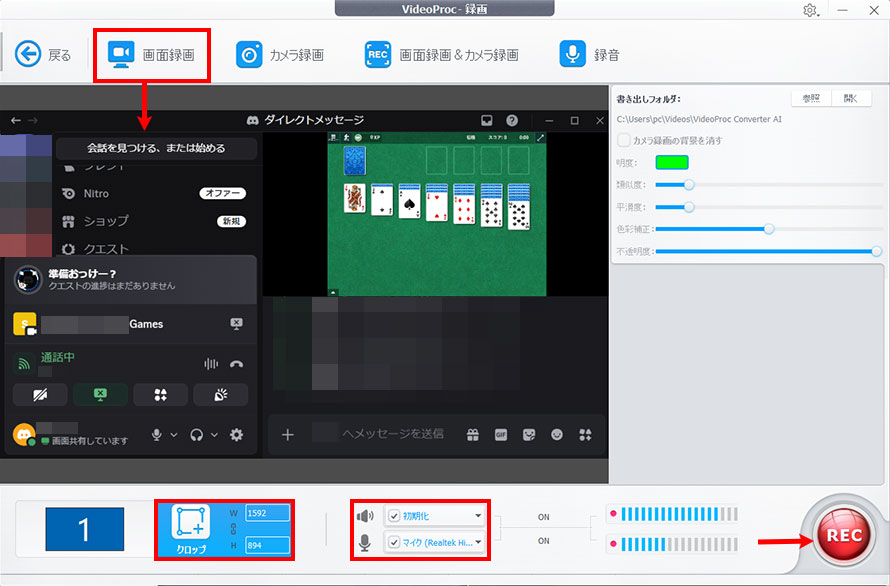Switch to カメラ録画 camera recording
This screenshot has height=586, width=890.
tap(280, 55)
